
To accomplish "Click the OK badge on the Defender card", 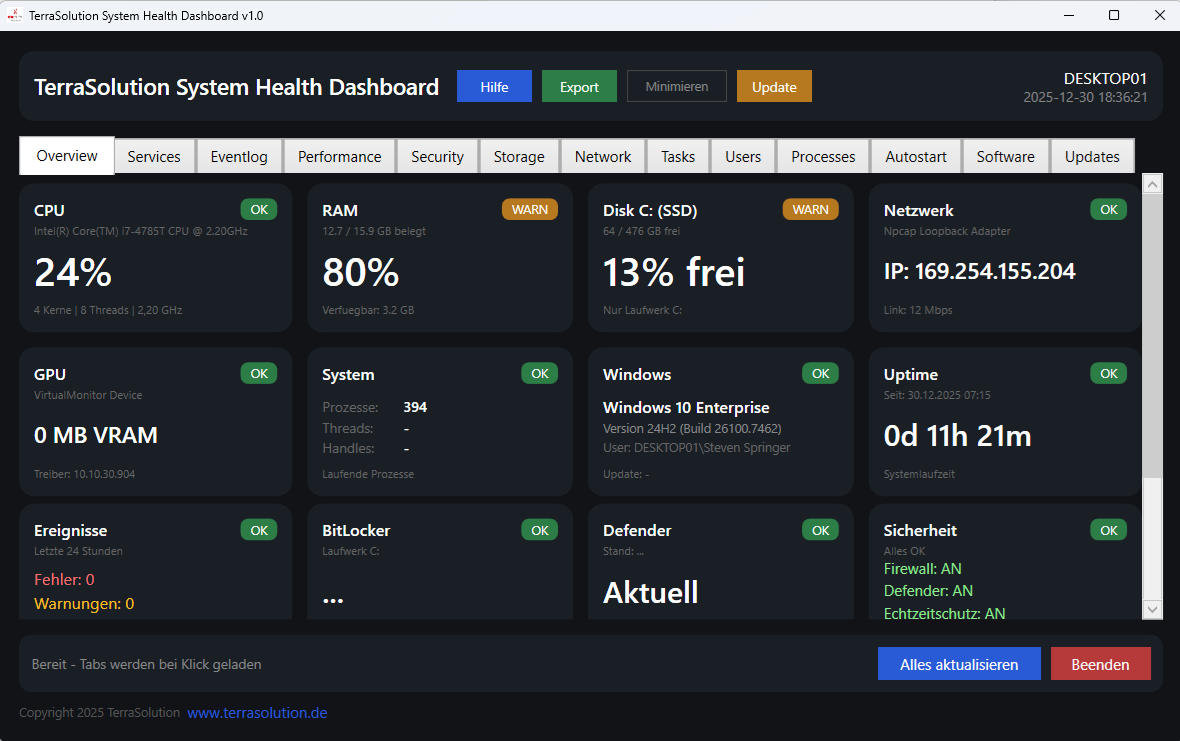I will 820,530.
